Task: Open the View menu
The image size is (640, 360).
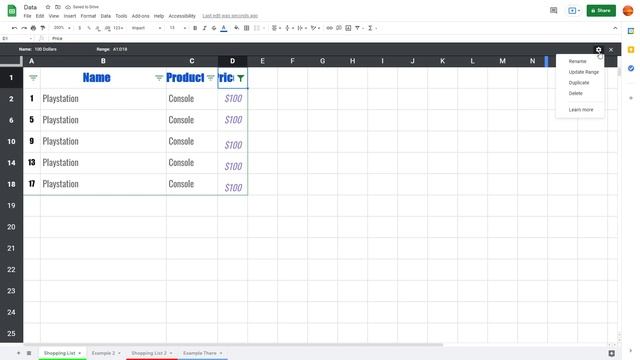Action: pos(54,16)
